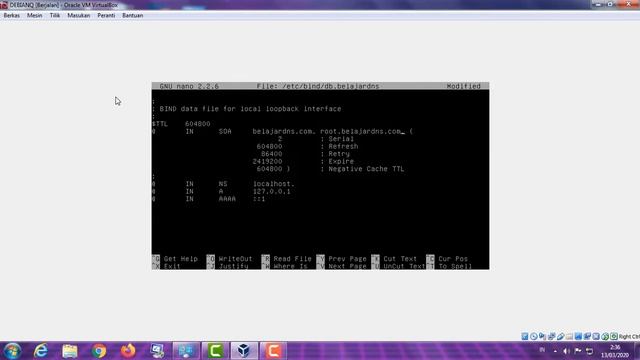Switch to the network computers taskbar window

tap(186, 351)
